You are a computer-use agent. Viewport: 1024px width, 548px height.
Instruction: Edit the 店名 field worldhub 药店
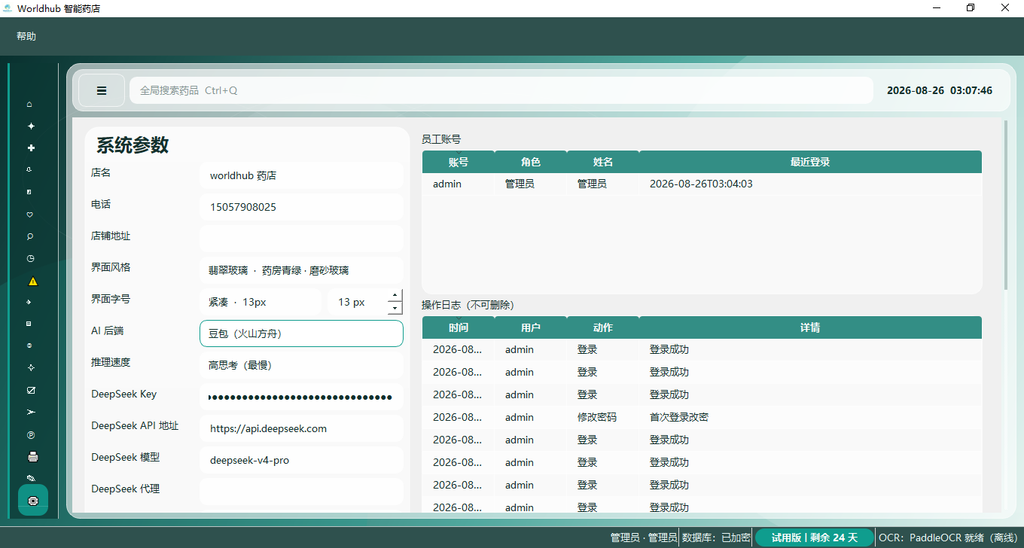click(x=301, y=176)
